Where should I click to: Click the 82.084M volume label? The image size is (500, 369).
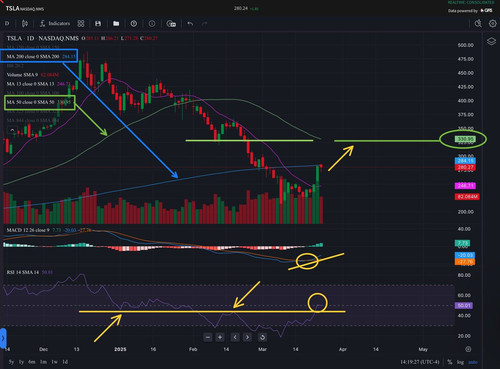[x=467, y=197]
